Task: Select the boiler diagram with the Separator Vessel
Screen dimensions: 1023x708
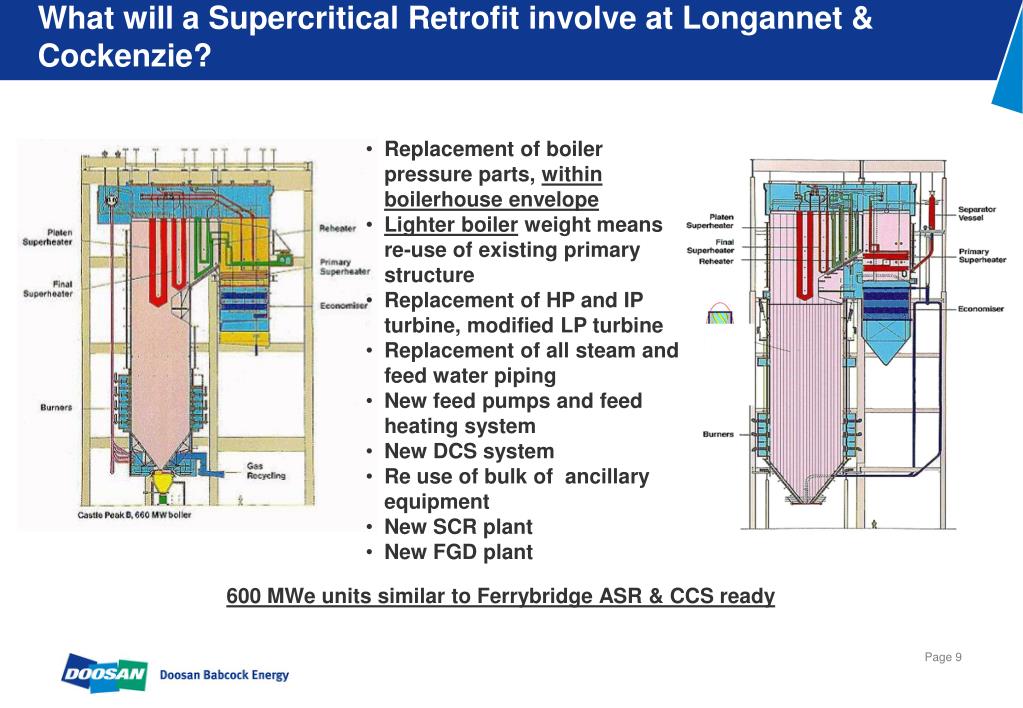Action: (x=846, y=344)
